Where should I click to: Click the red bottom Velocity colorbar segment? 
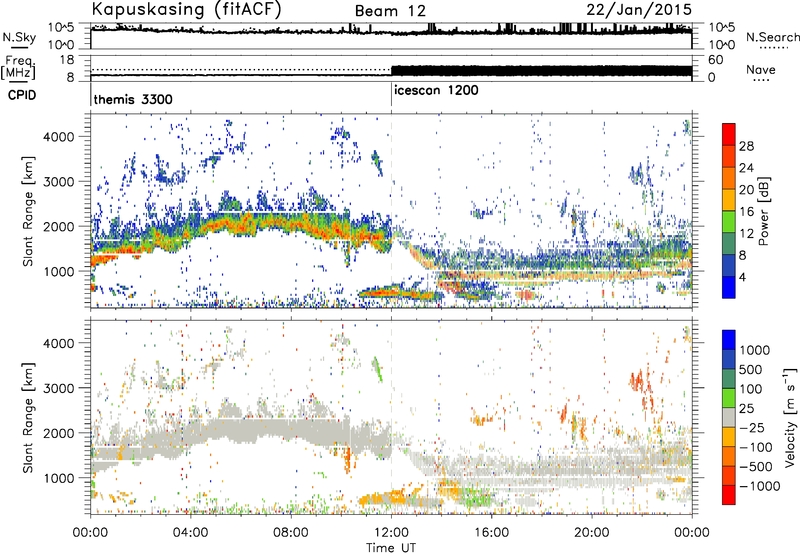pyautogui.click(x=729, y=495)
